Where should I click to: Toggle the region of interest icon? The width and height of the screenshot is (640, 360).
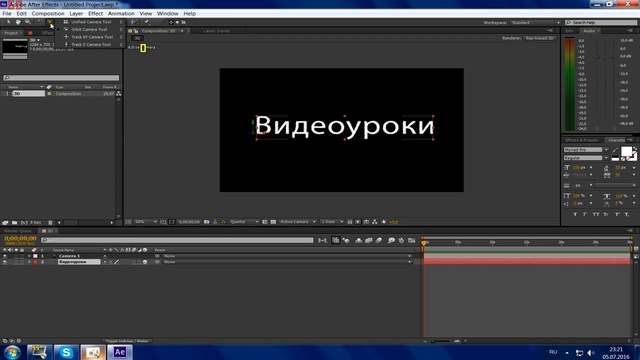[265, 222]
